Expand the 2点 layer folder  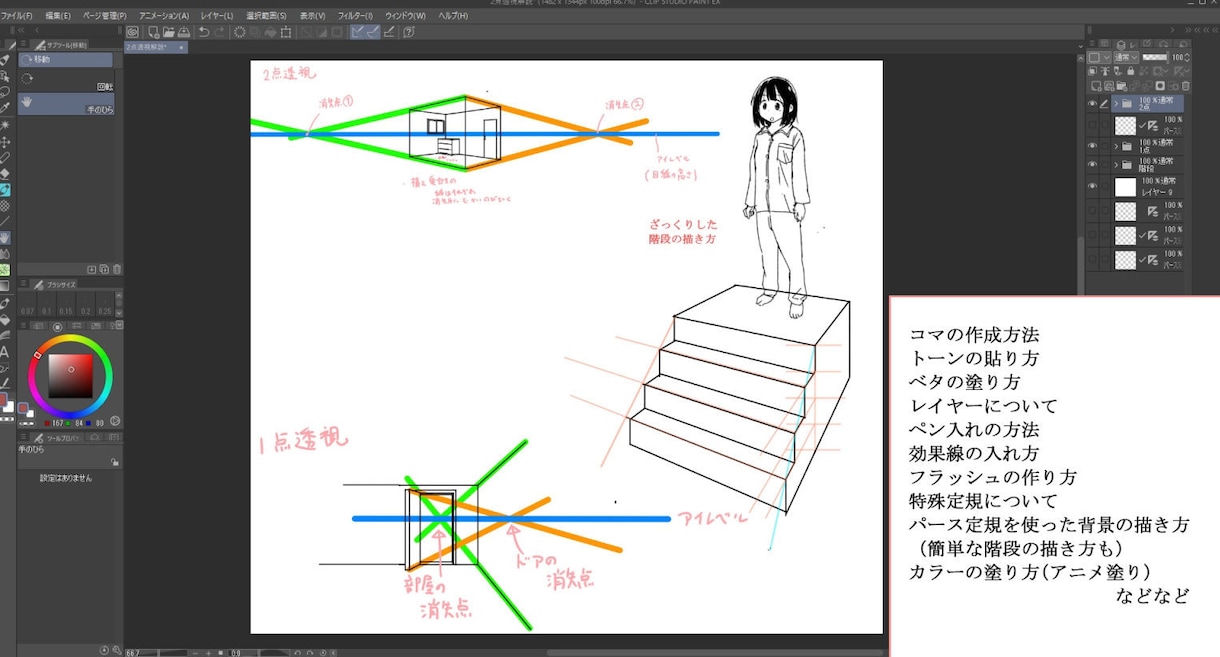click(x=1116, y=103)
